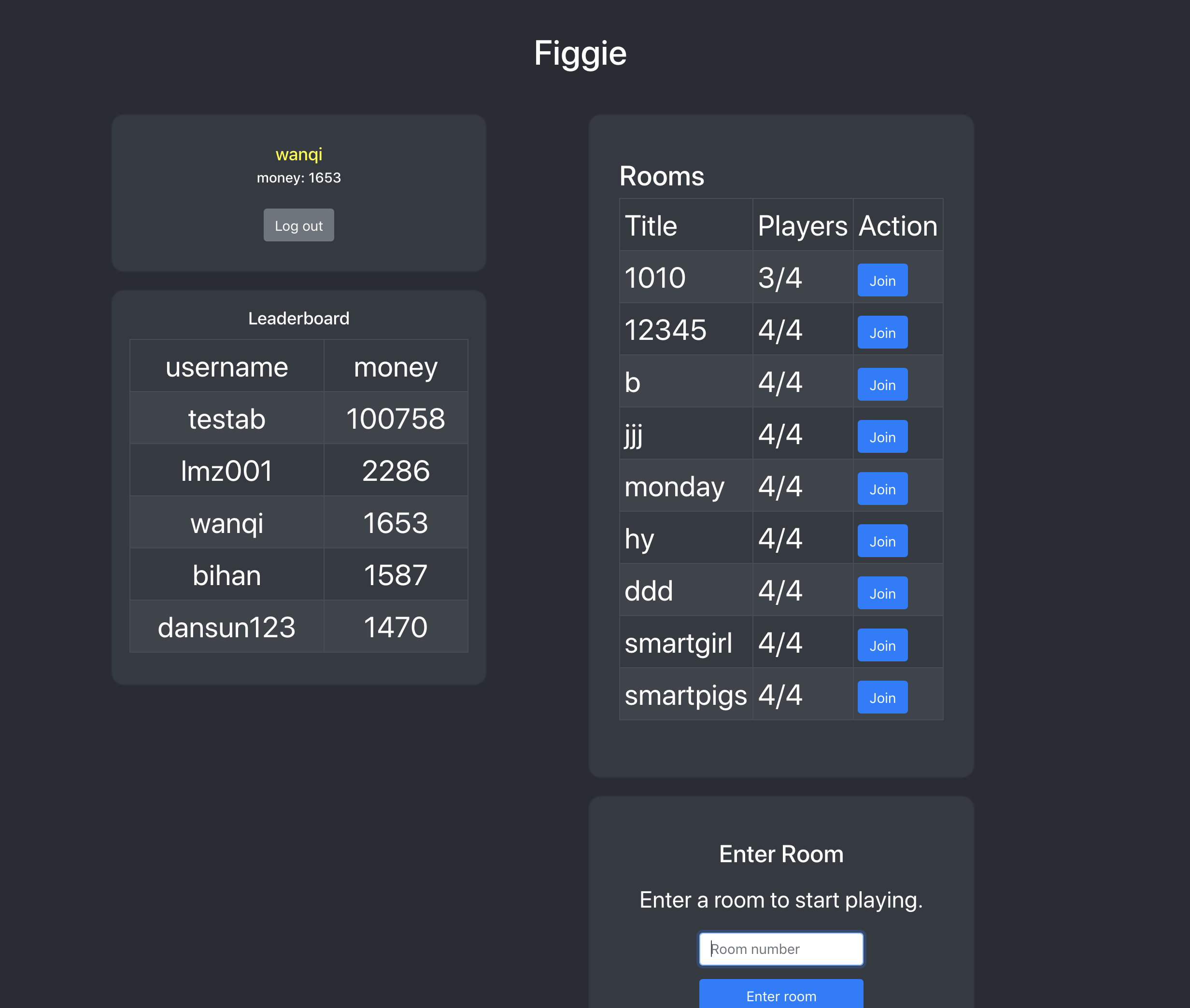Viewport: 1190px width, 1008px height.
Task: Join the room titled b
Action: (x=882, y=385)
